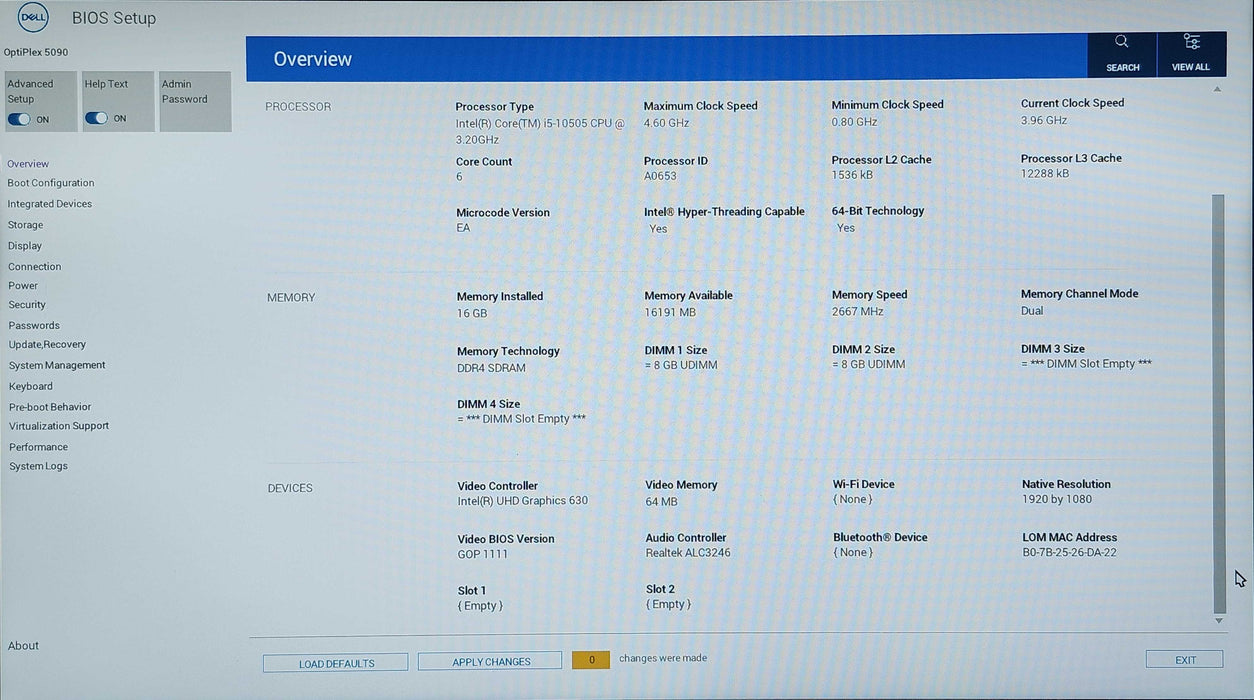1254x700 pixels.
Task: Click Wi-Fi Device None value
Action: coord(853,500)
